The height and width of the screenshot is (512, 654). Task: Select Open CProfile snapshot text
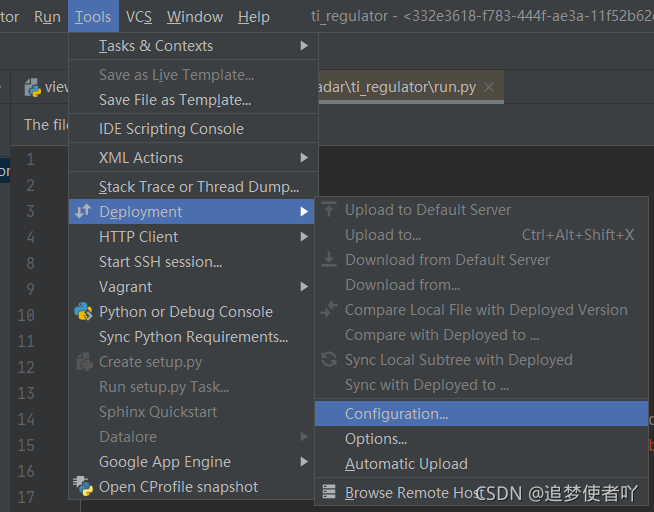click(179, 487)
